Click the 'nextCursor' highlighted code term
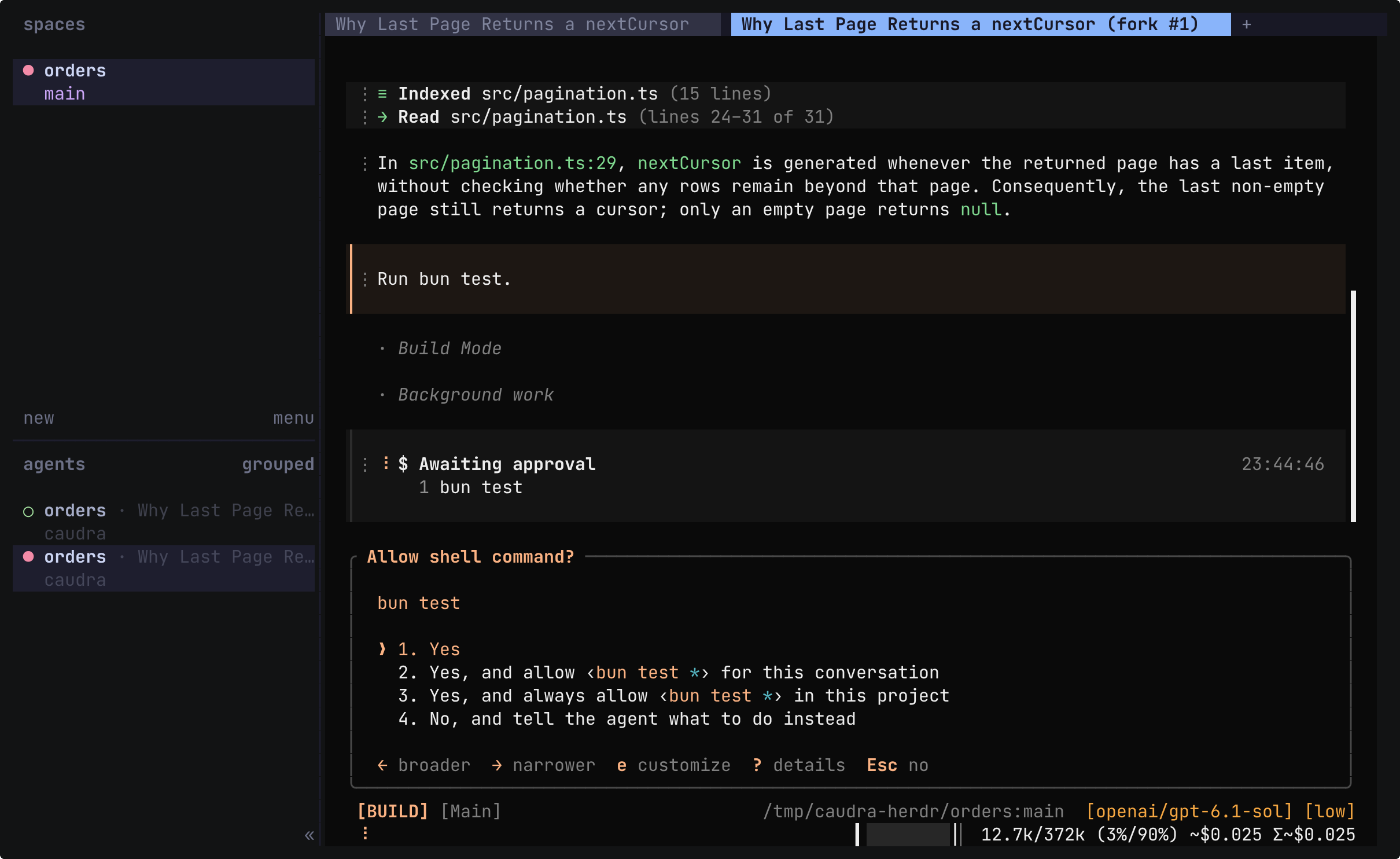Image resolution: width=1400 pixels, height=859 pixels. (690, 163)
